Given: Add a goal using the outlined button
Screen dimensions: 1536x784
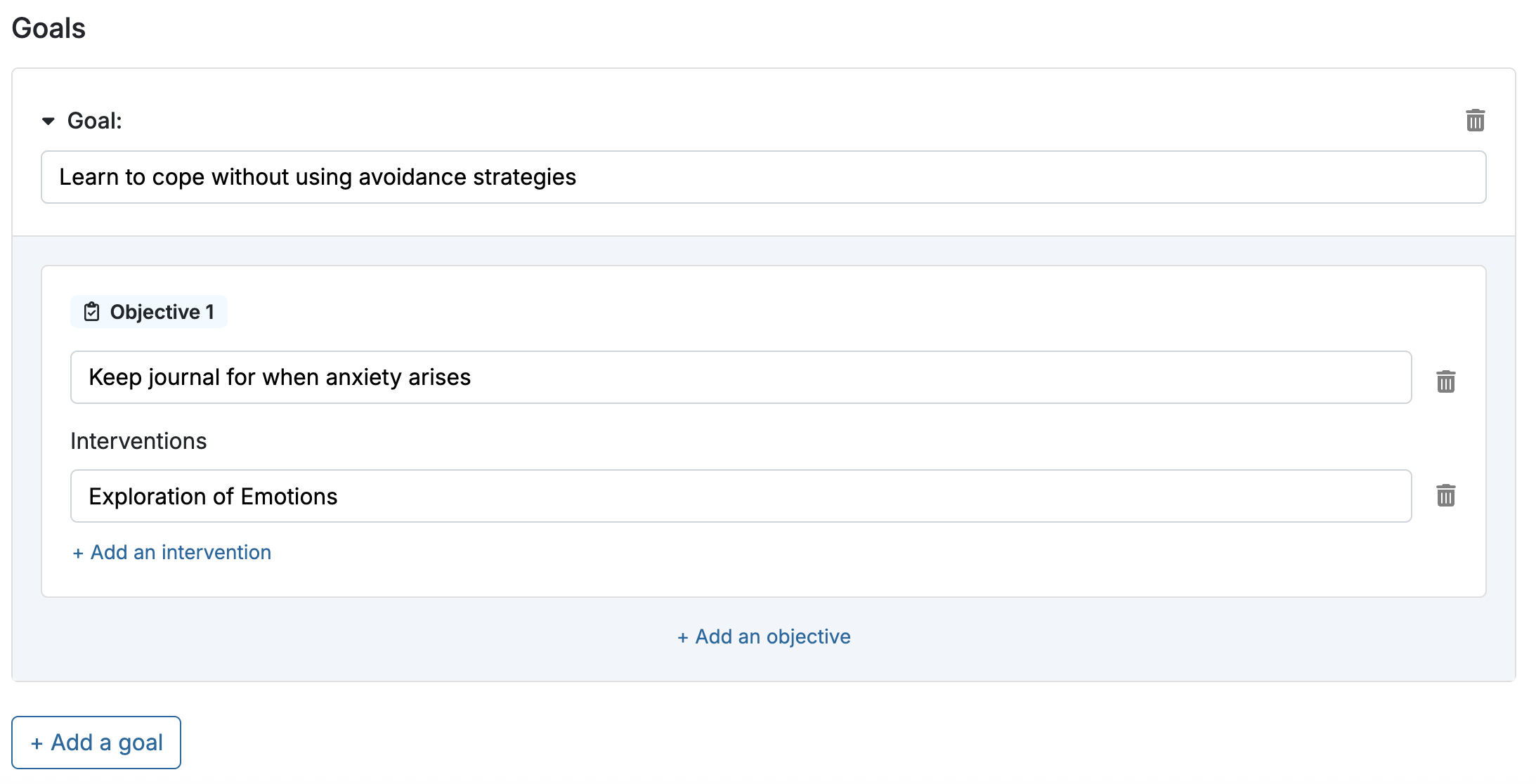Looking at the screenshot, I should tap(96, 743).
